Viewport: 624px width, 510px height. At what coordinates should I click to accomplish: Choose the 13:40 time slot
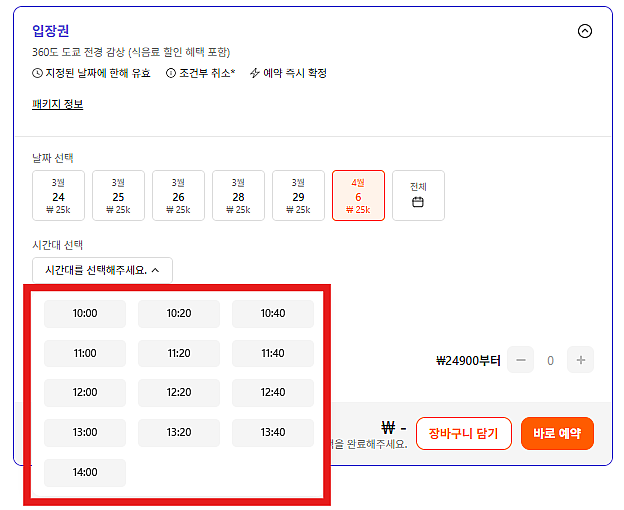[273, 432]
